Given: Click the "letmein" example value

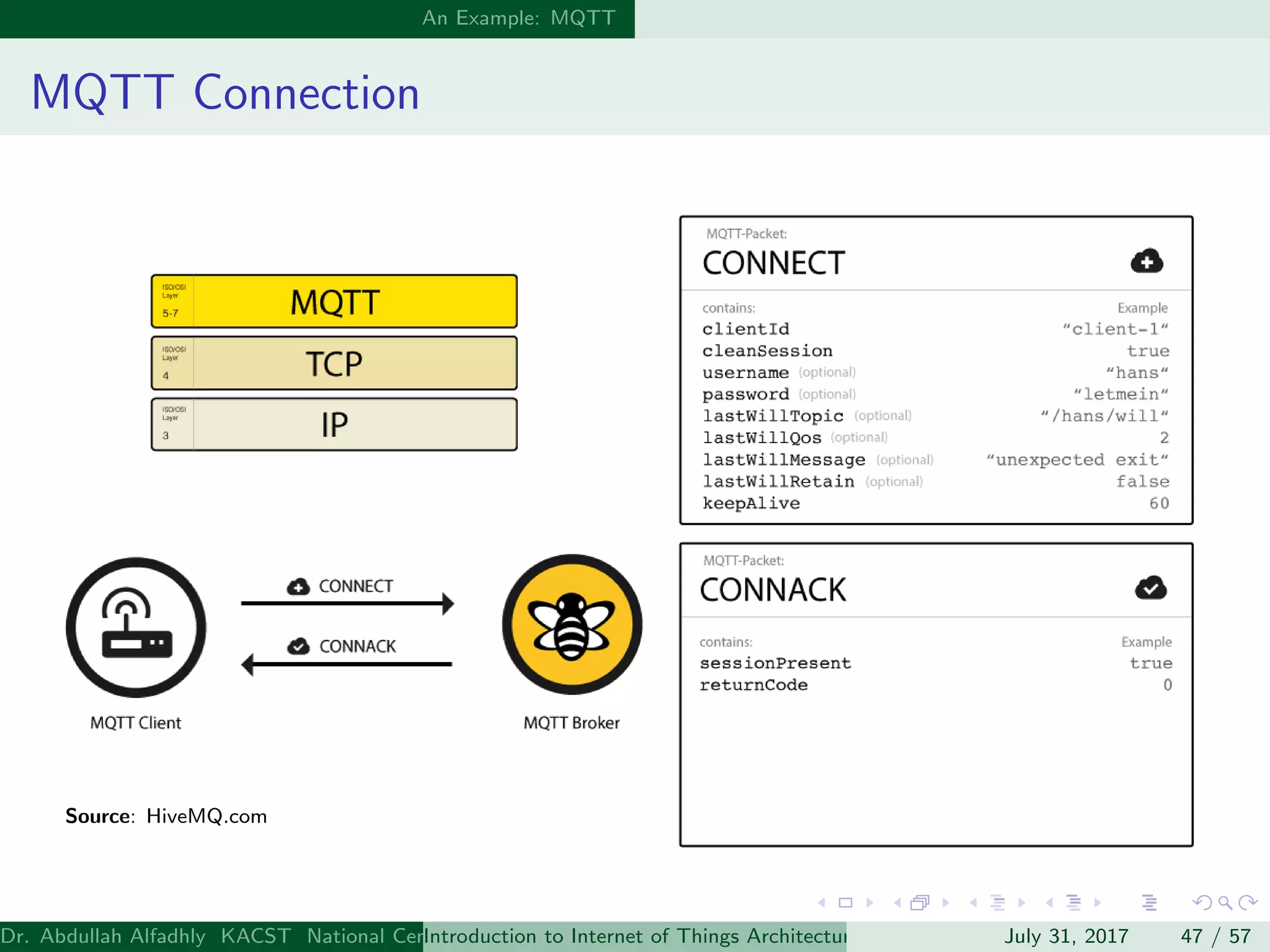Looking at the screenshot, I should coord(1121,394).
